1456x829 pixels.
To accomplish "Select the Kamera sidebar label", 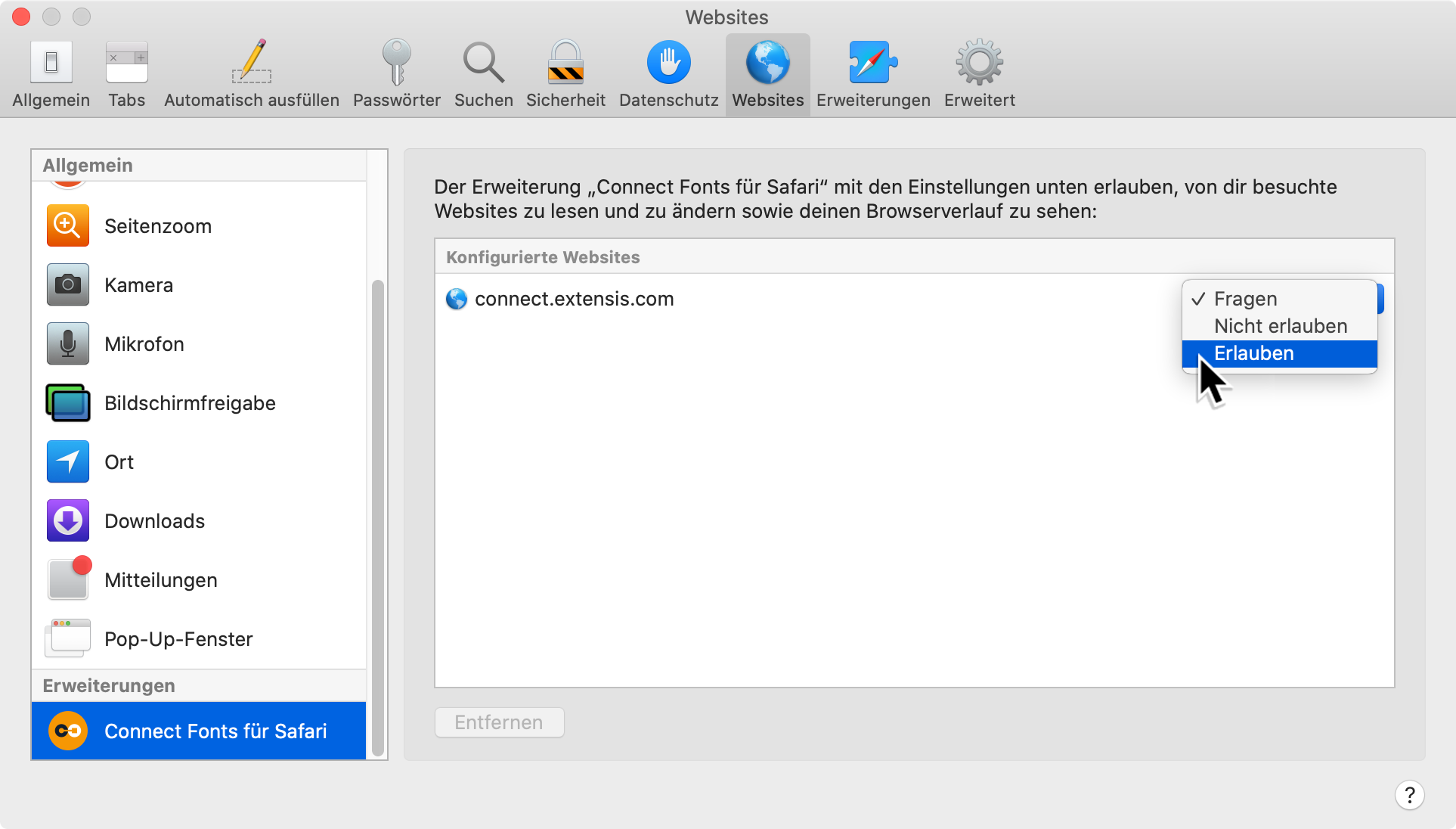I will point(139,285).
